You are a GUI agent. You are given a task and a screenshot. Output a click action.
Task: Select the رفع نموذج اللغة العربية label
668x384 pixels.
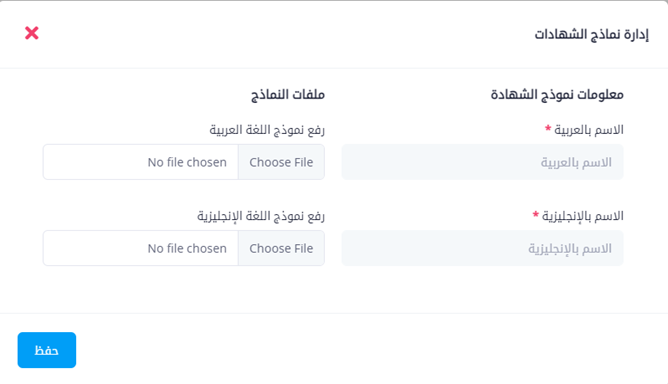[267, 130]
